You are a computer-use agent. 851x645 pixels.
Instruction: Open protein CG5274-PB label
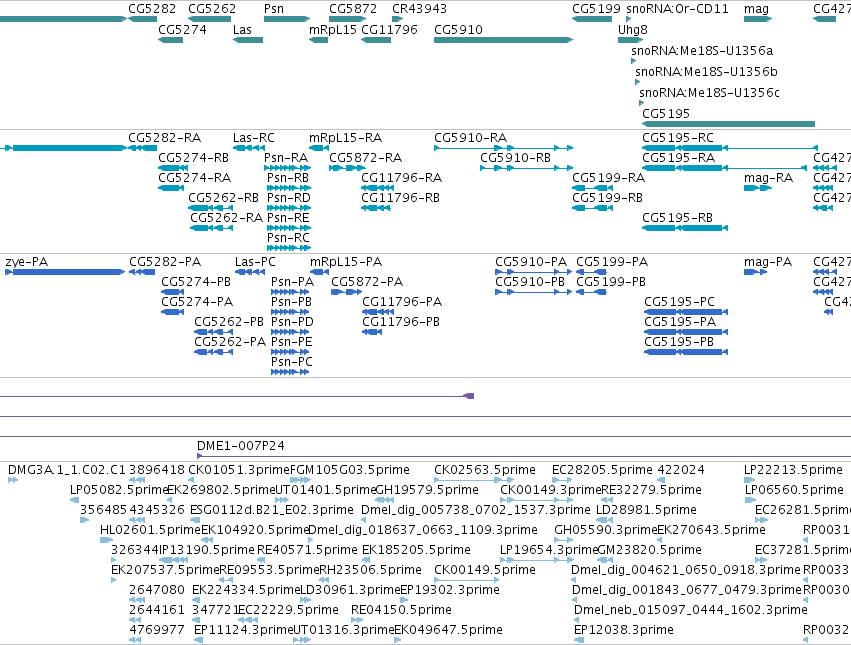(x=196, y=282)
